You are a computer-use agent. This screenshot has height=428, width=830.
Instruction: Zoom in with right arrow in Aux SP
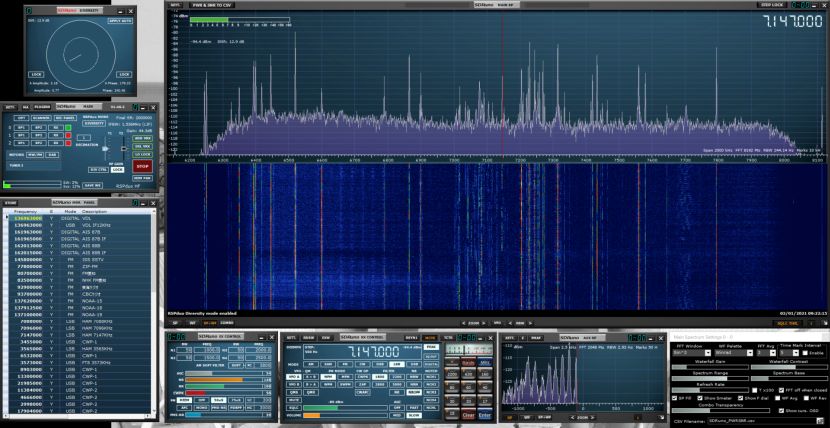(x=594, y=417)
